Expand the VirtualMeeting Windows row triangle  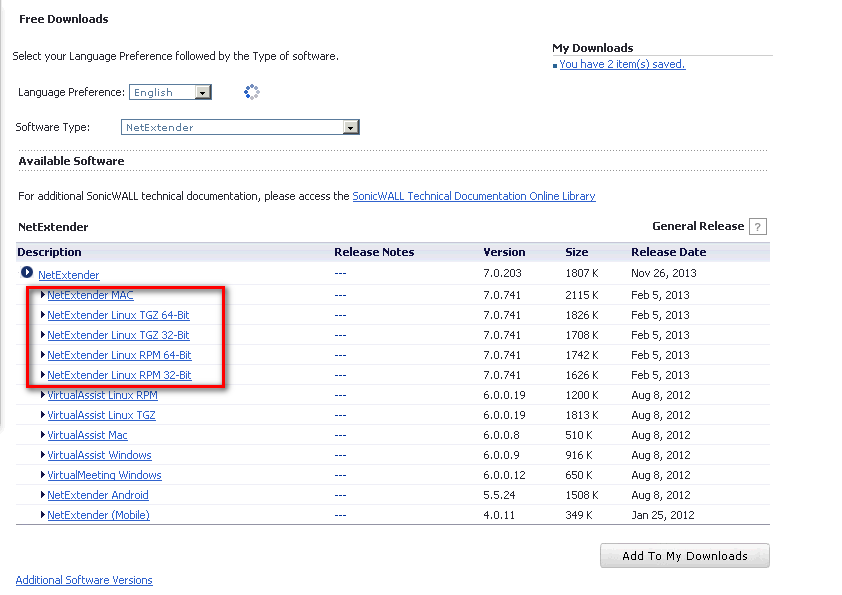(x=43, y=475)
